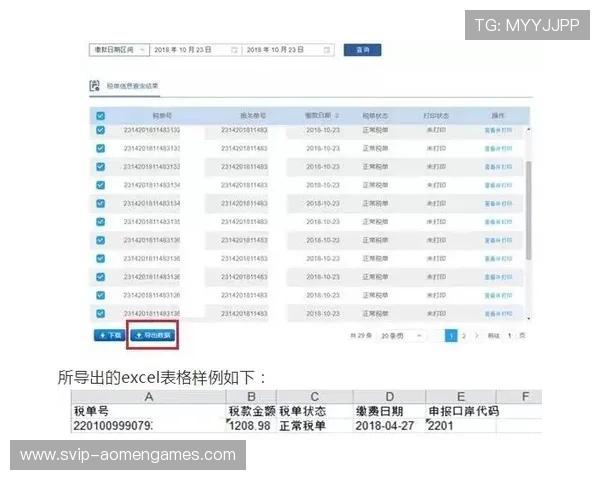Open the 缴款日期区间 dropdown
The width and height of the screenshot is (600, 480).
(119, 50)
